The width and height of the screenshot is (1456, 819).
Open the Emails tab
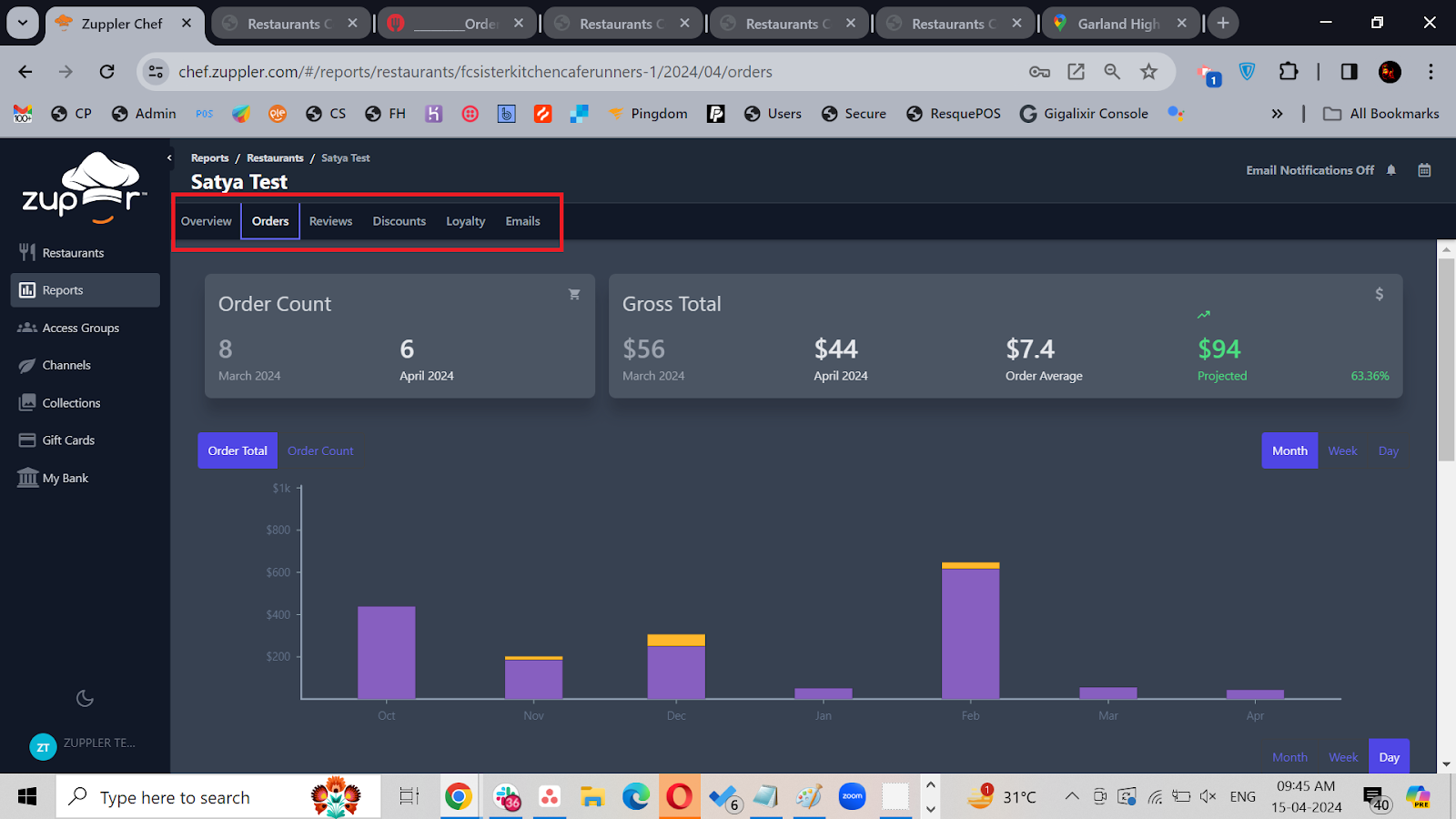click(522, 221)
